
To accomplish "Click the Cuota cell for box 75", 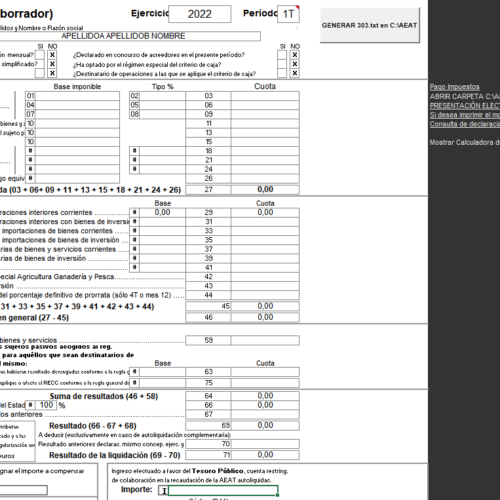I will tap(265, 383).
